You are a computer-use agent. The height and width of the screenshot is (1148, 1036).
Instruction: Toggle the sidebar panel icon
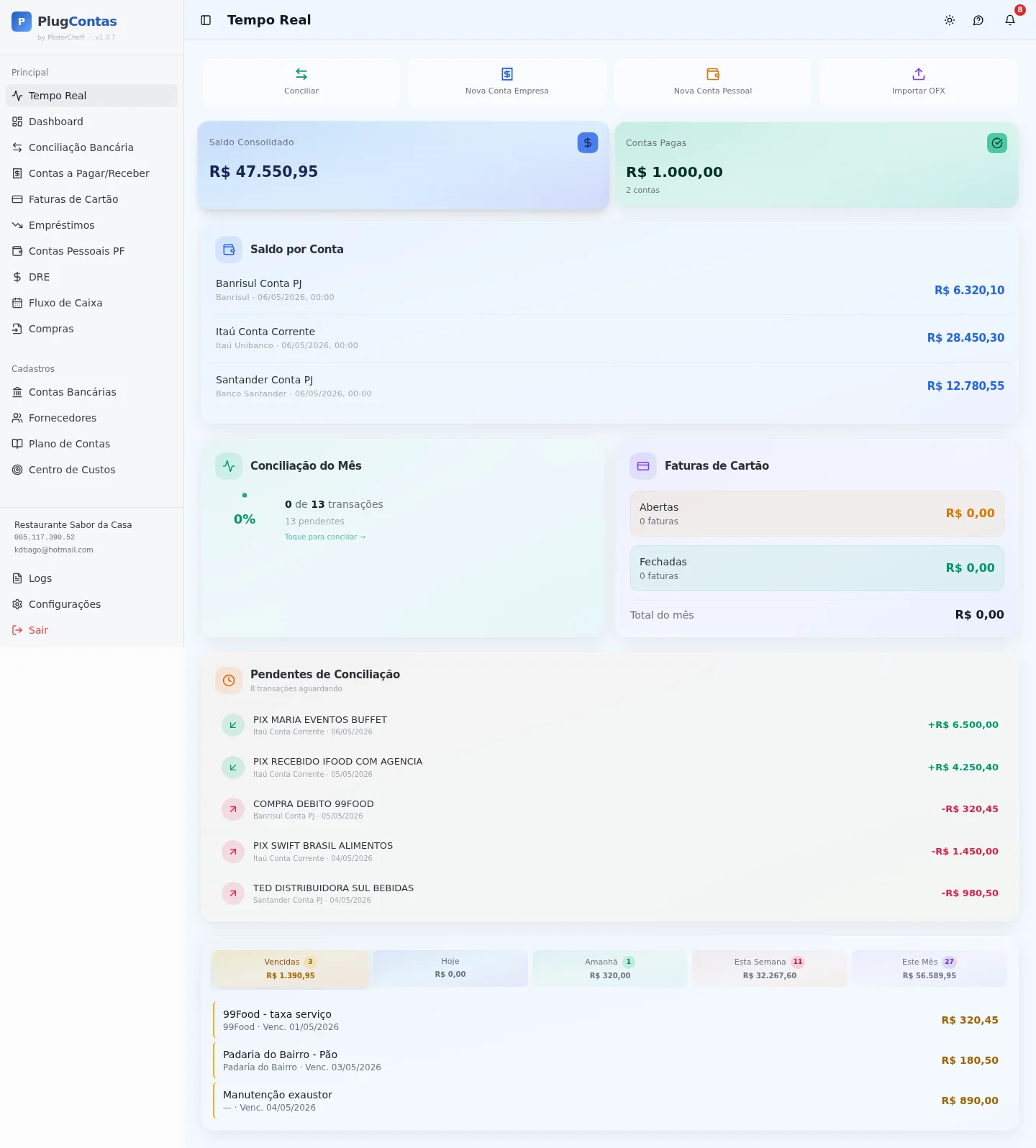206,20
